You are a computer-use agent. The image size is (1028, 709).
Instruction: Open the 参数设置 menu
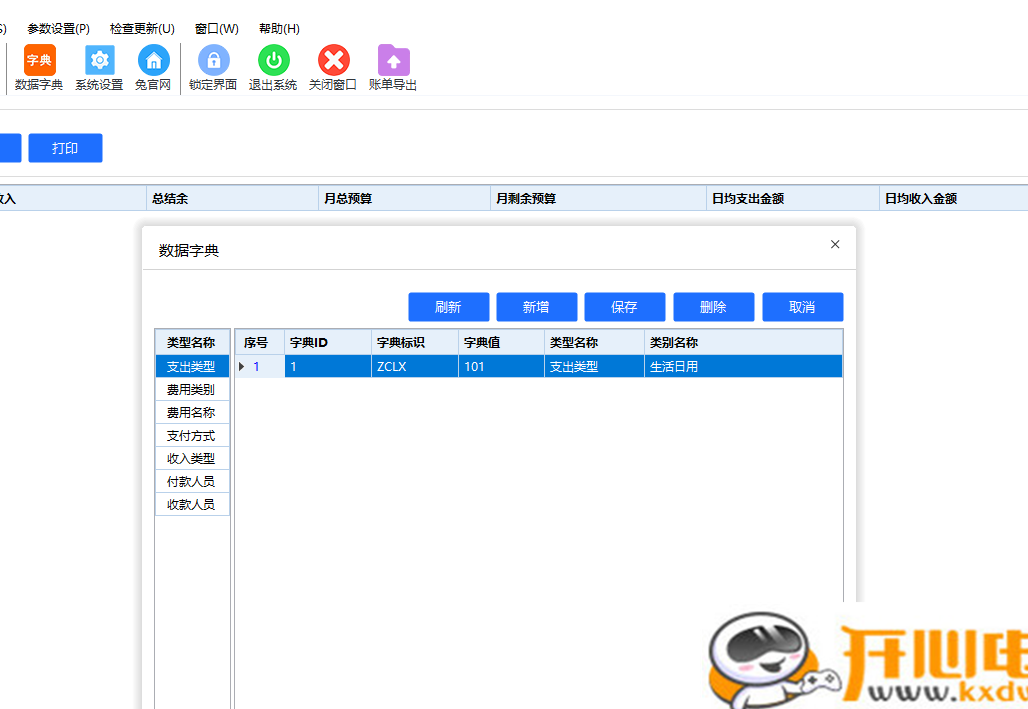click(57, 27)
